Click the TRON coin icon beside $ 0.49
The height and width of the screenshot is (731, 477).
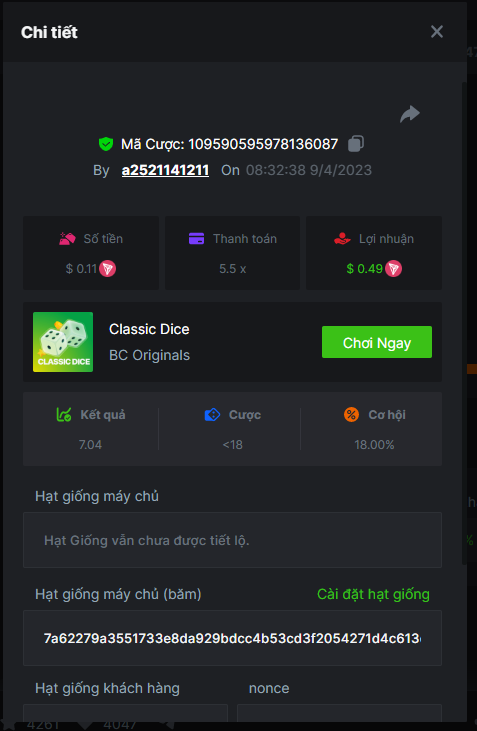click(x=393, y=269)
